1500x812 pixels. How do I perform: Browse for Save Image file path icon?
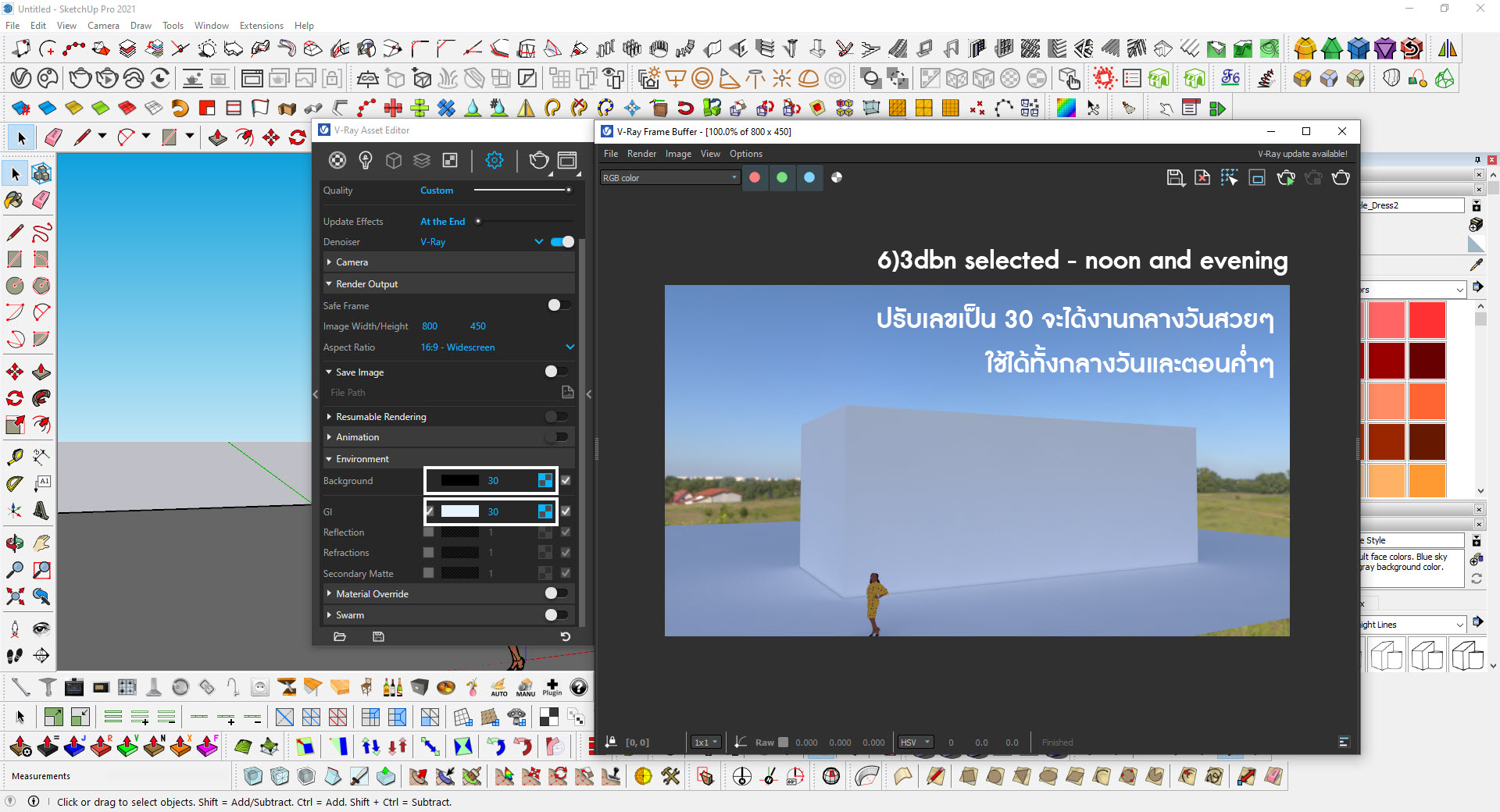[x=568, y=392]
